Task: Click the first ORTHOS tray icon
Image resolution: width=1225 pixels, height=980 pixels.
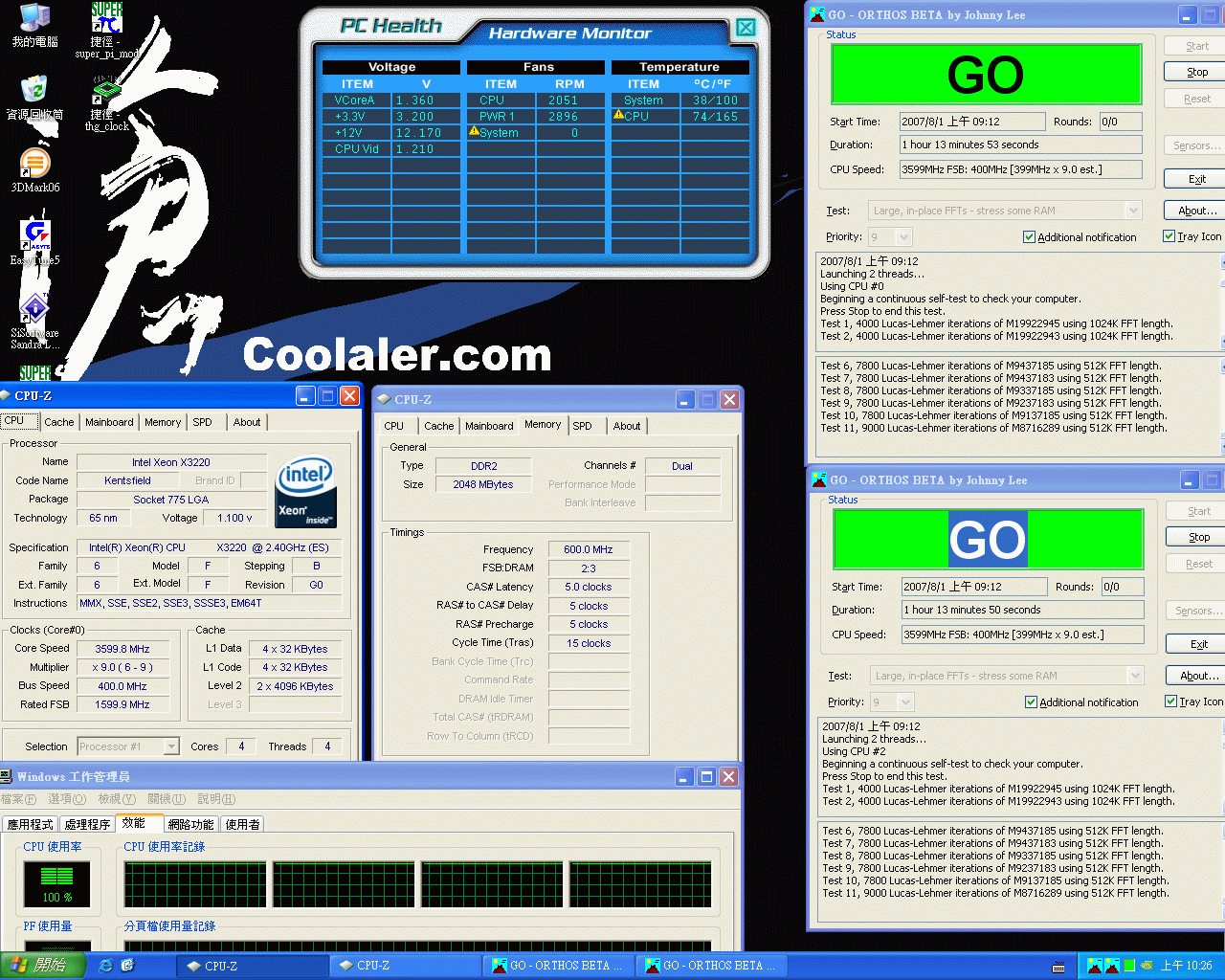Action: click(1095, 966)
